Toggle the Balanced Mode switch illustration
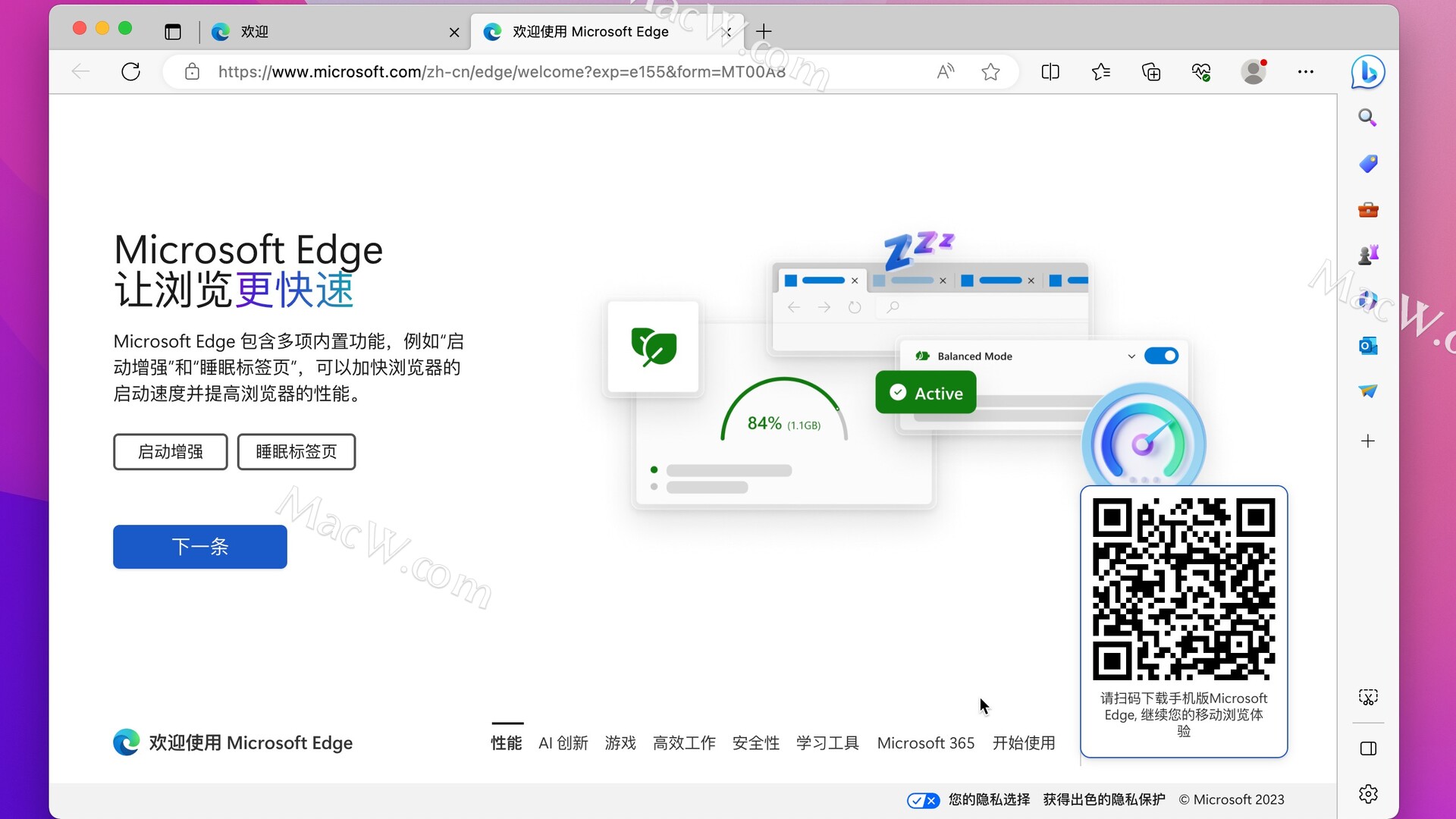Image resolution: width=1456 pixels, height=819 pixels. pyautogui.click(x=1161, y=356)
